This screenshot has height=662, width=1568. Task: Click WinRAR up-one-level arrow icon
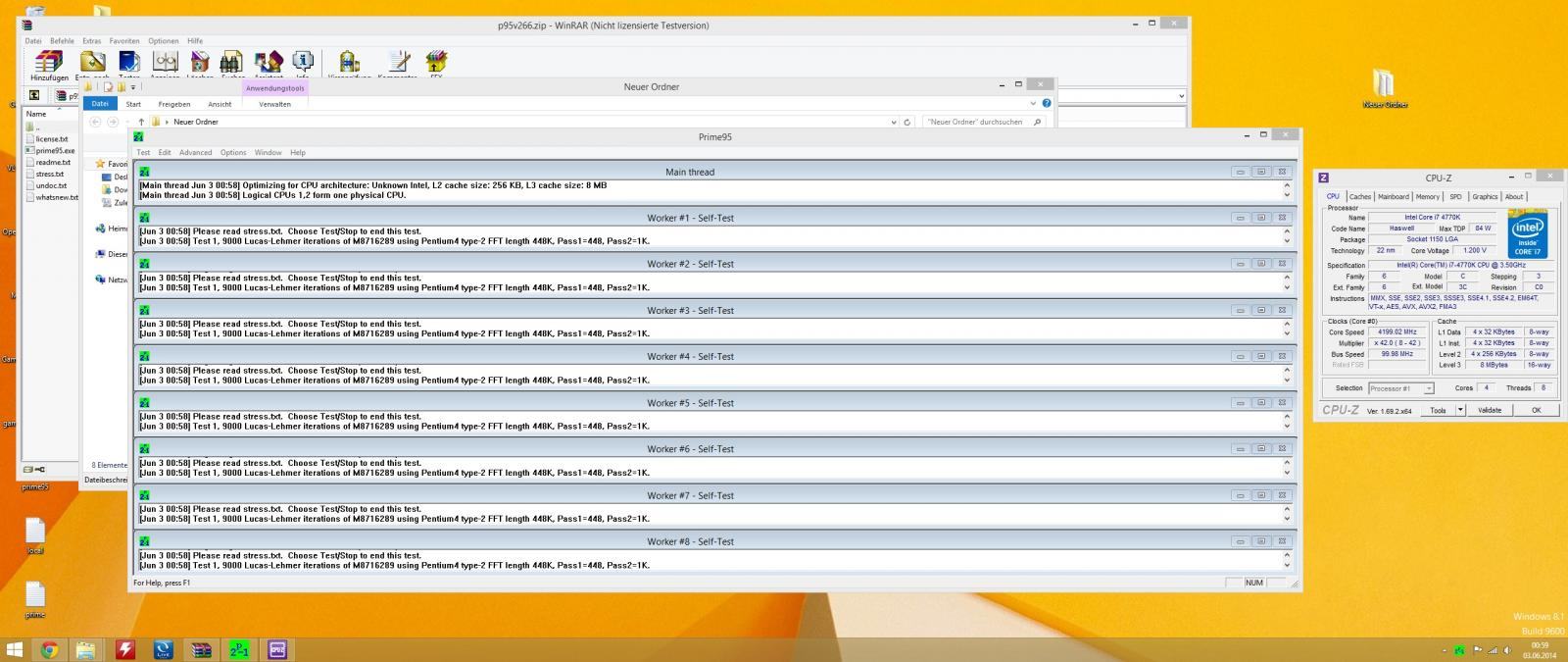point(34,95)
